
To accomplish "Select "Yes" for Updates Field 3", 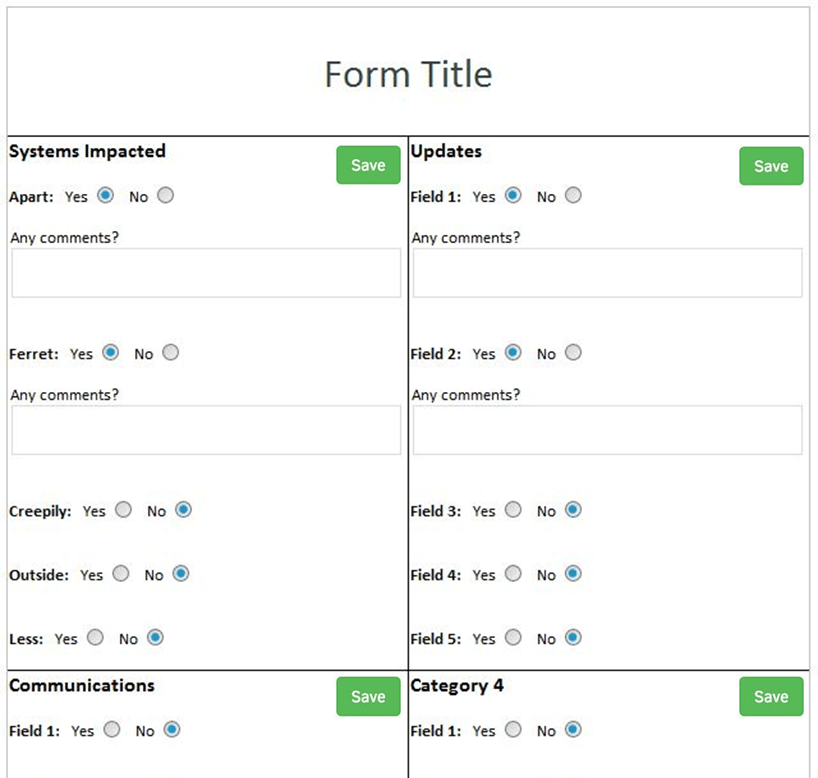I will (513, 510).
